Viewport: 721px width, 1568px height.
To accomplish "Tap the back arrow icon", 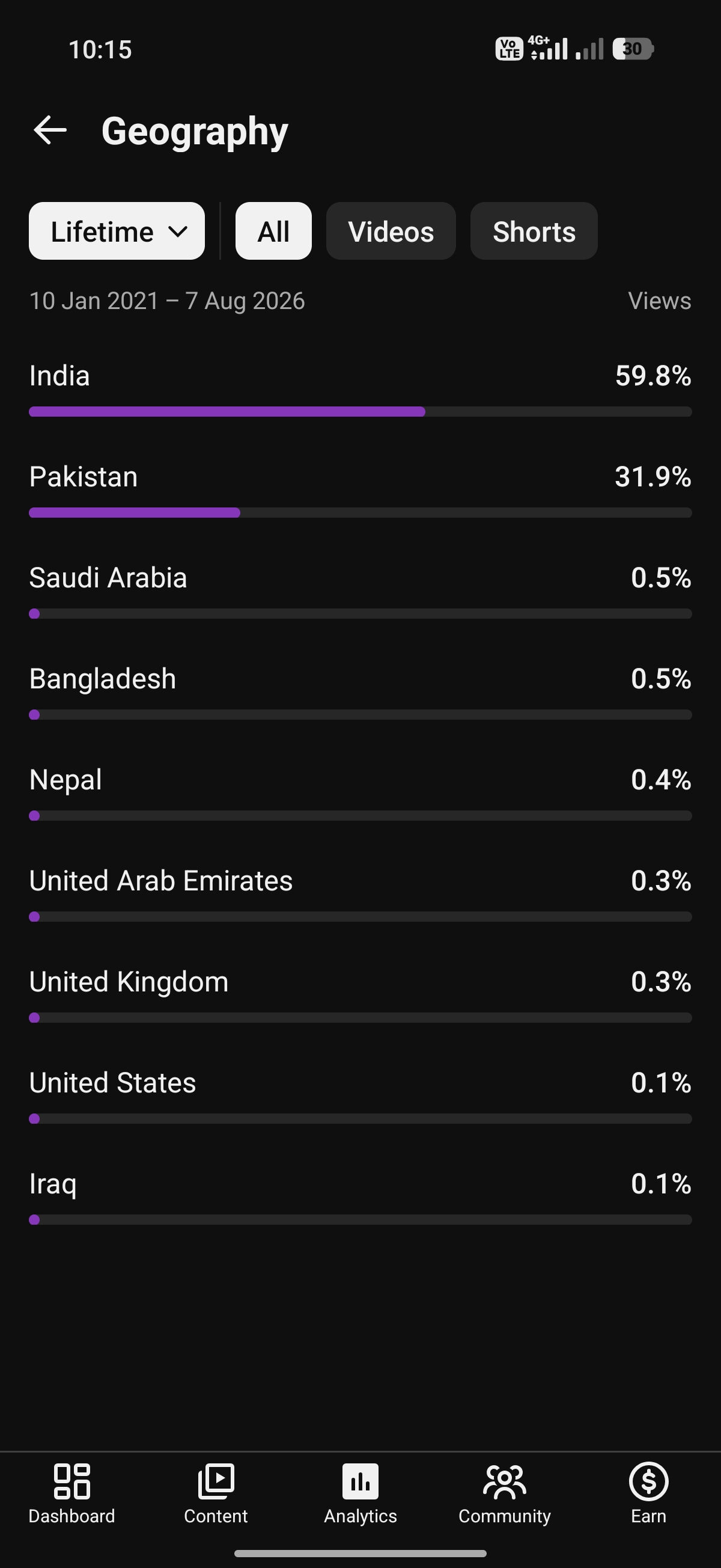I will [x=50, y=130].
